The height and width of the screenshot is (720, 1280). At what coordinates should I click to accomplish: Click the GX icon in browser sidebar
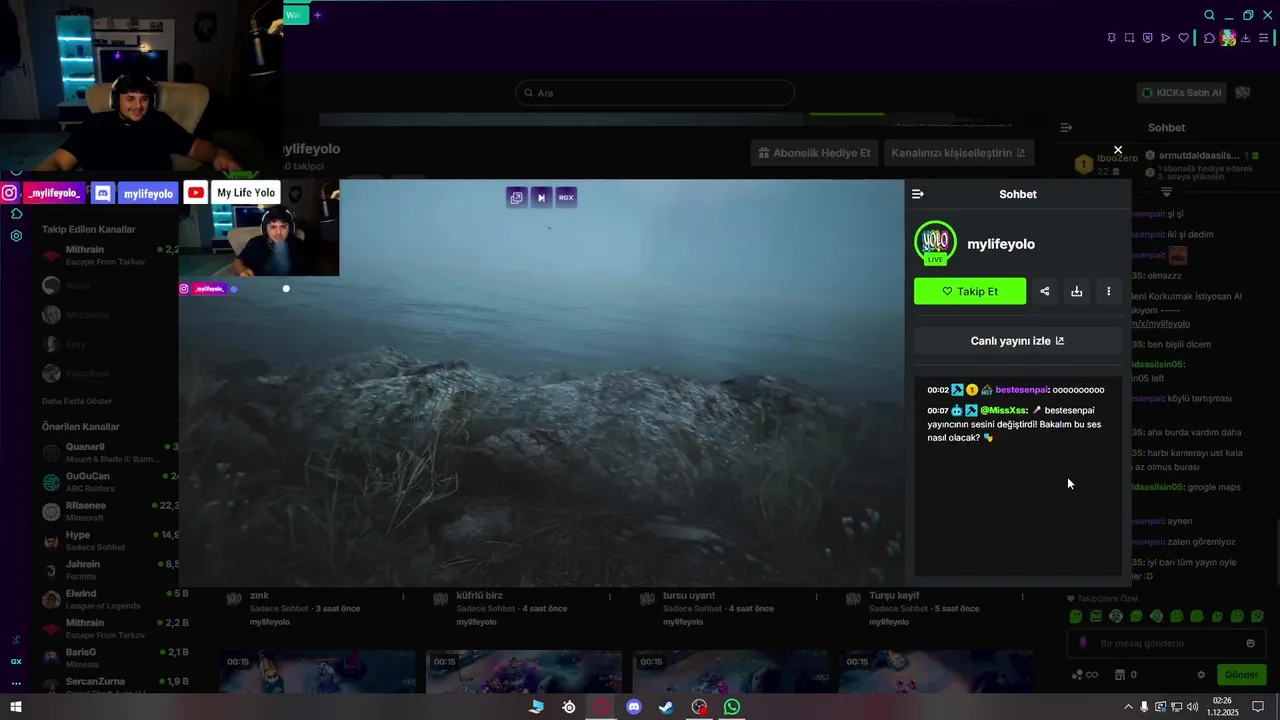click(16, 661)
